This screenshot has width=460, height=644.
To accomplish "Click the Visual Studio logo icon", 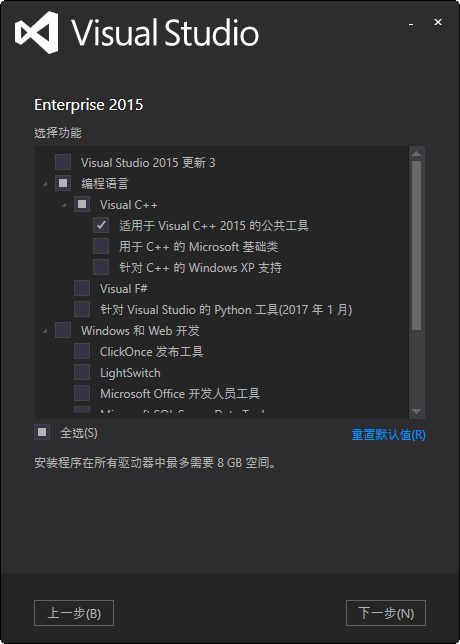I will click(x=37, y=32).
